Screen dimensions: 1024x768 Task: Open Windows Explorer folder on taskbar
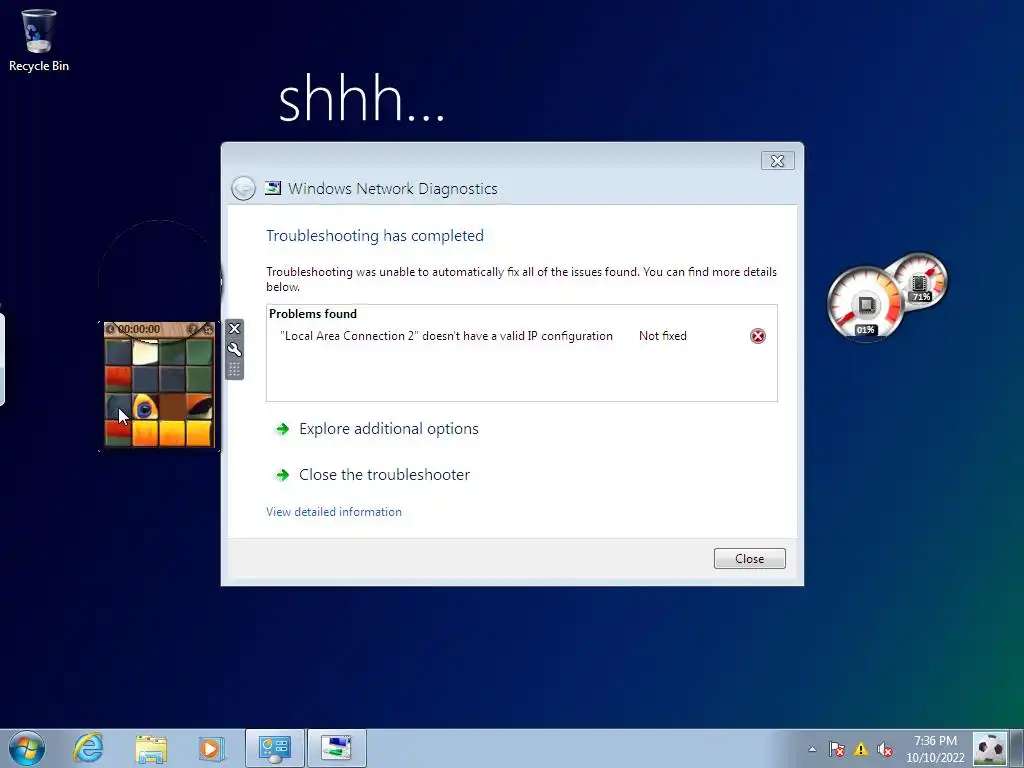point(151,749)
